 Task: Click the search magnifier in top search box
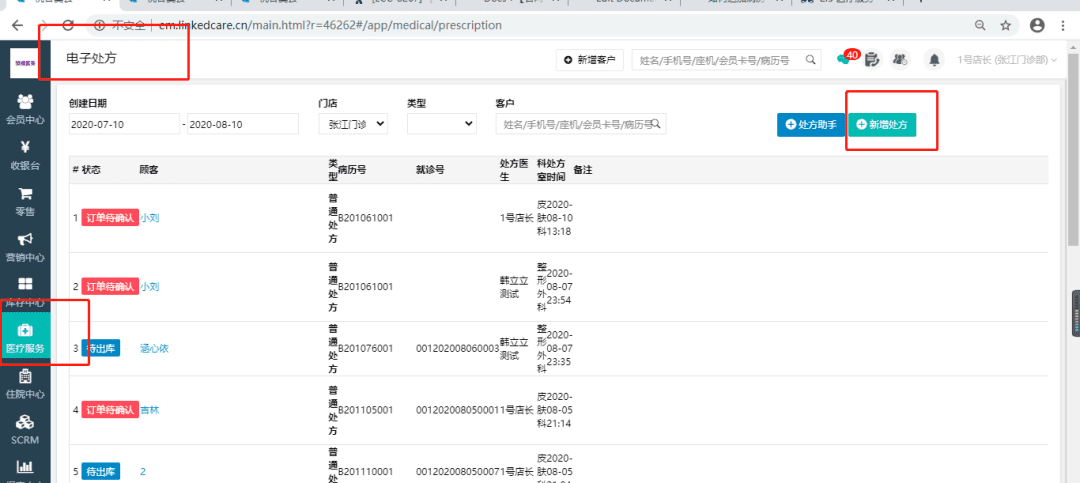pyautogui.click(x=811, y=60)
